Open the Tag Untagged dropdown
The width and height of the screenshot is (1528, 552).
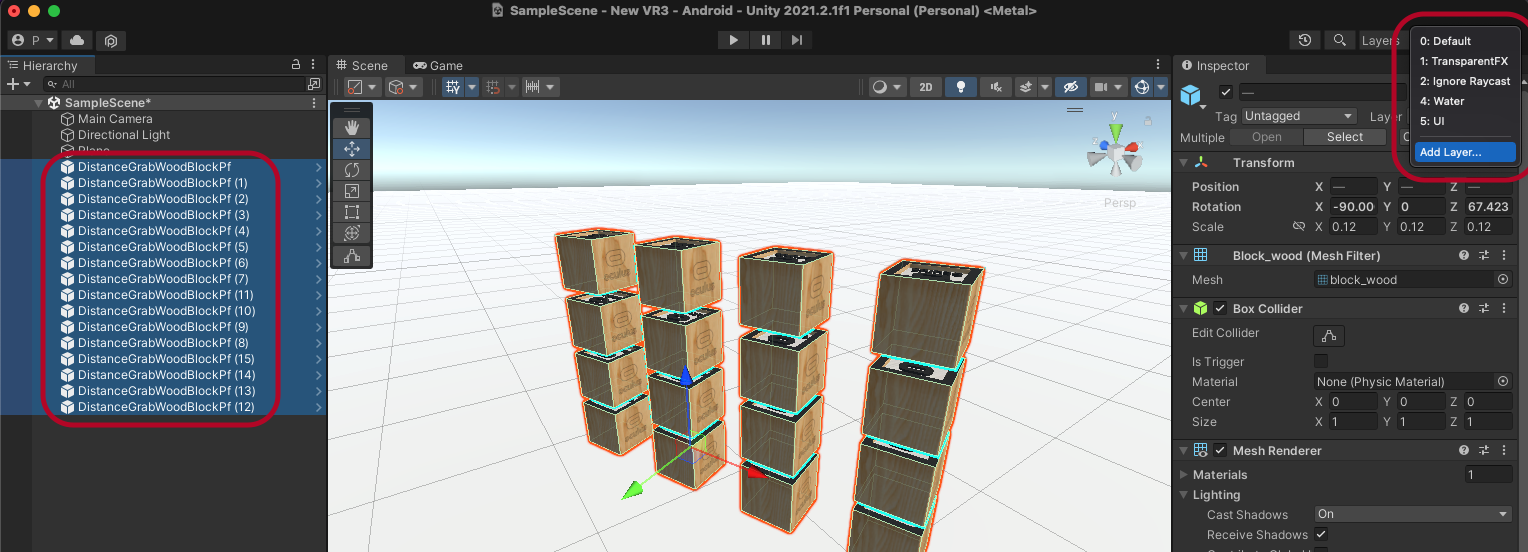point(1299,116)
